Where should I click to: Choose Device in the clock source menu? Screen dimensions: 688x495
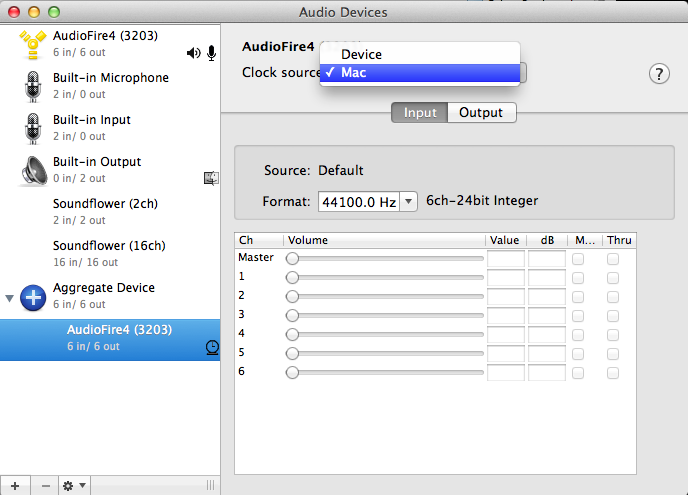click(420, 54)
